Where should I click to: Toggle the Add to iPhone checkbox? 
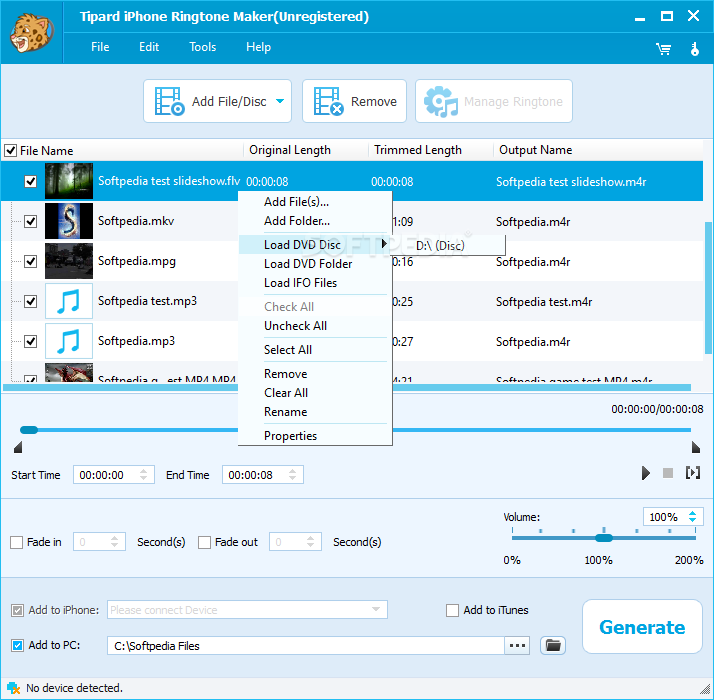point(17,610)
